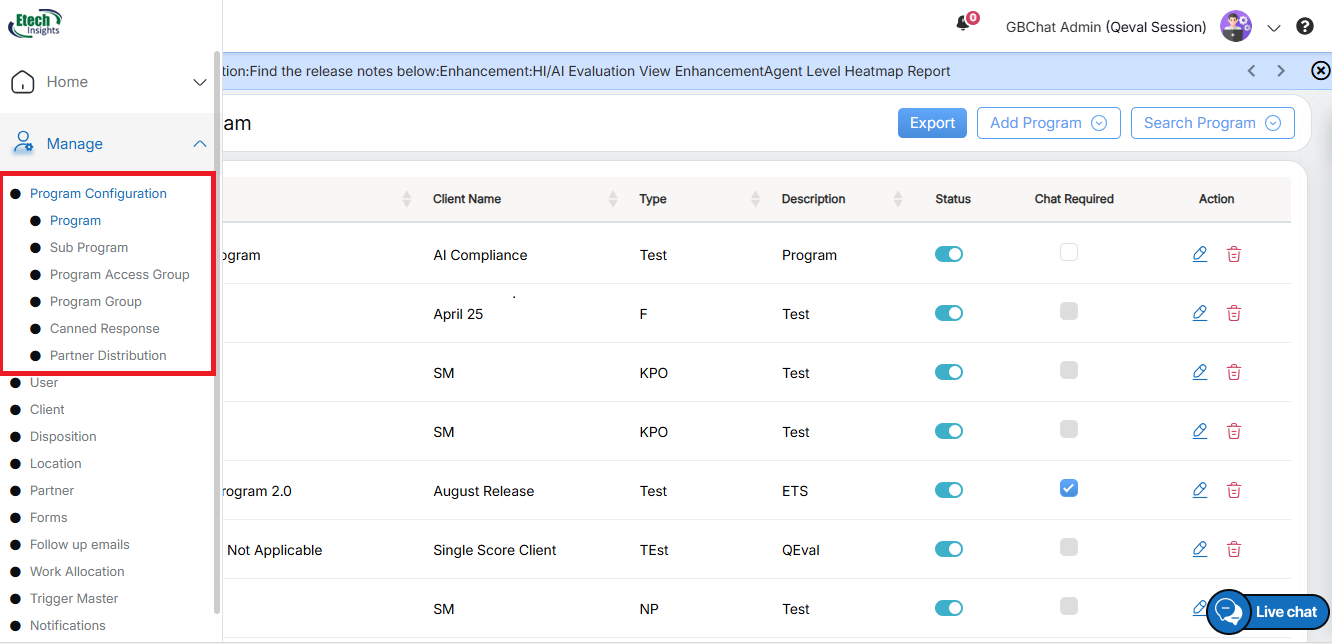Viewport: 1332px width, 644px height.
Task: Open the Add Program dropdown
Action: pyautogui.click(x=1048, y=123)
